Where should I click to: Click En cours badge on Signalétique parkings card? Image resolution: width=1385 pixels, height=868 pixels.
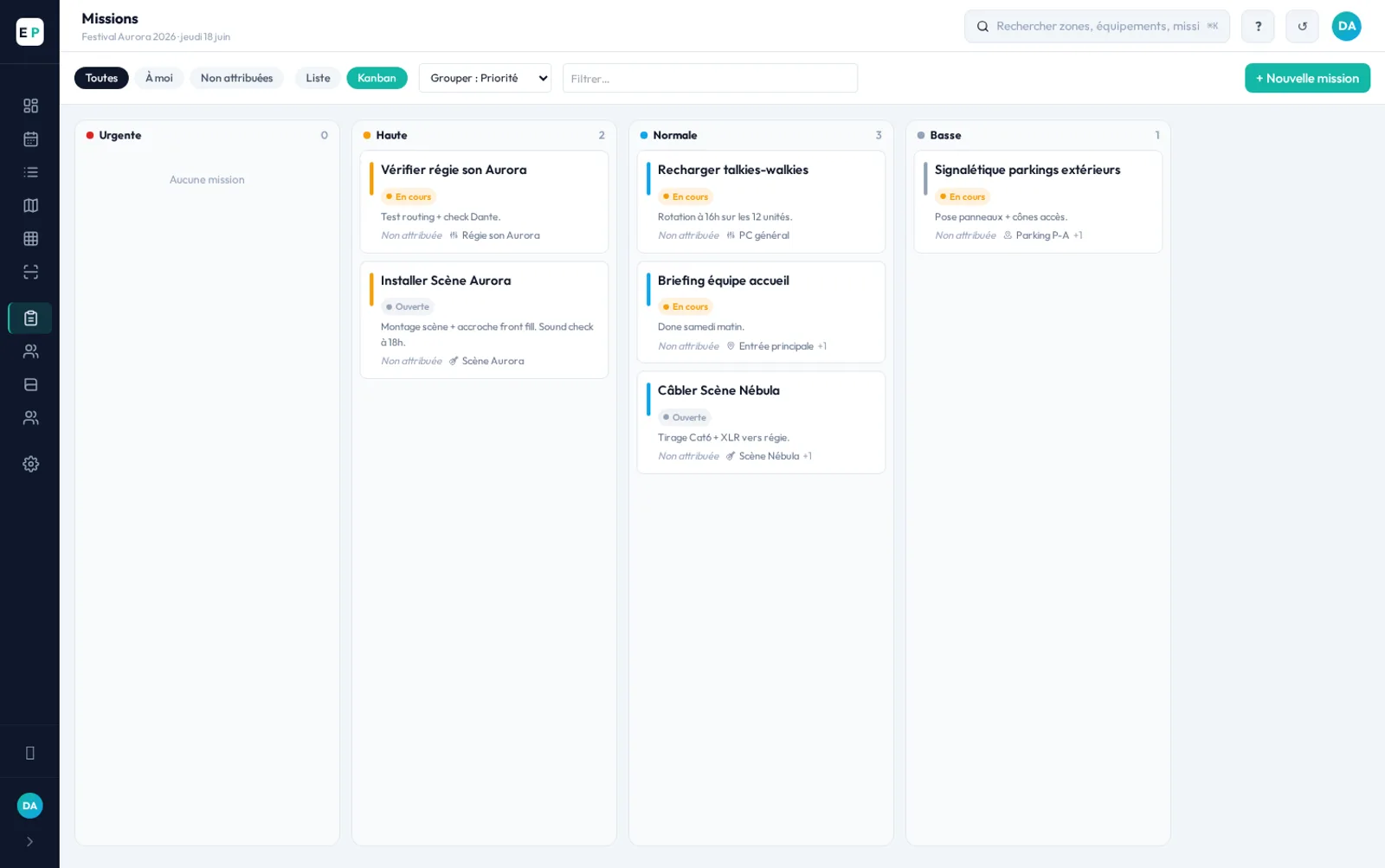tap(963, 196)
